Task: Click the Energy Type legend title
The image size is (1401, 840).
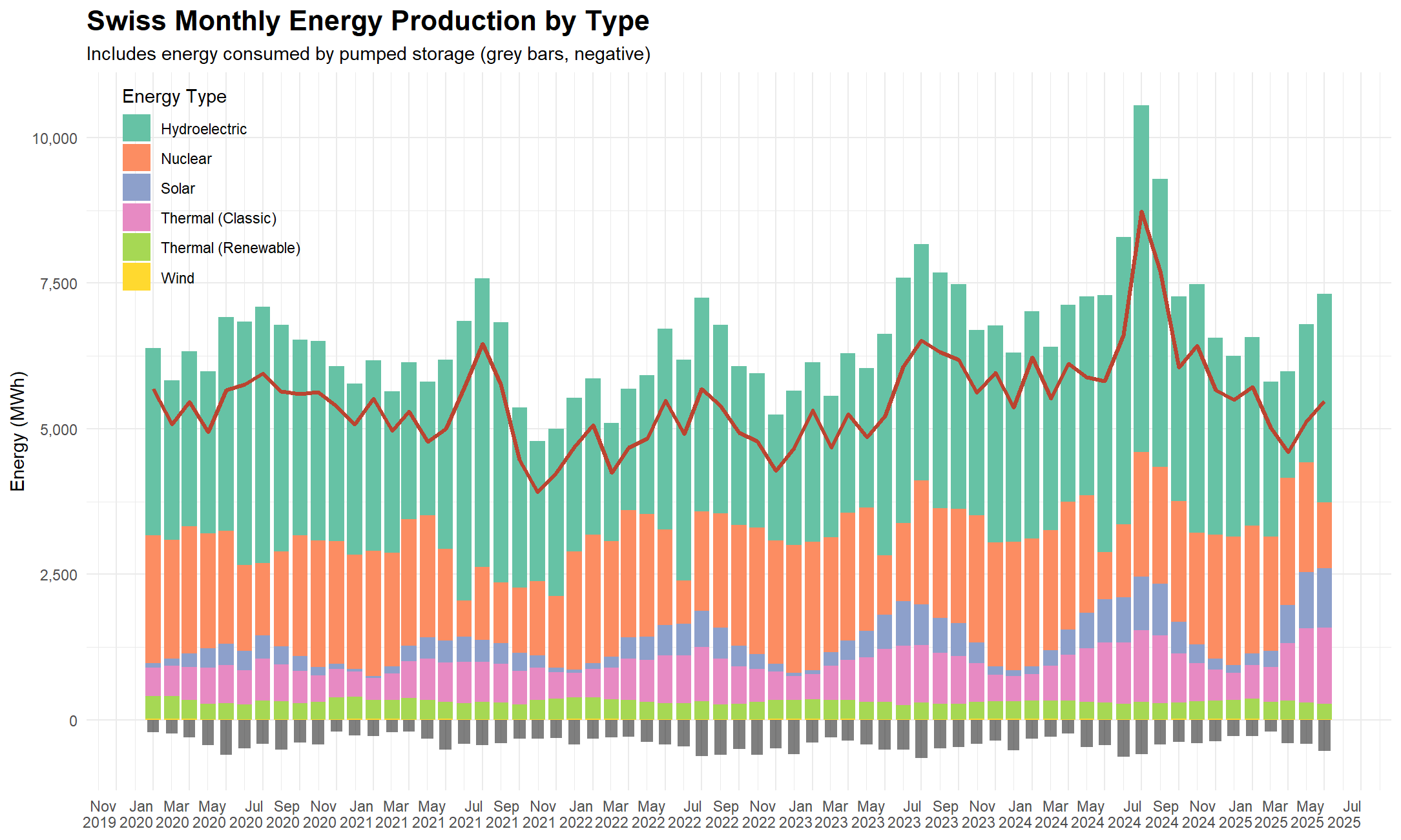Action: click(x=174, y=97)
